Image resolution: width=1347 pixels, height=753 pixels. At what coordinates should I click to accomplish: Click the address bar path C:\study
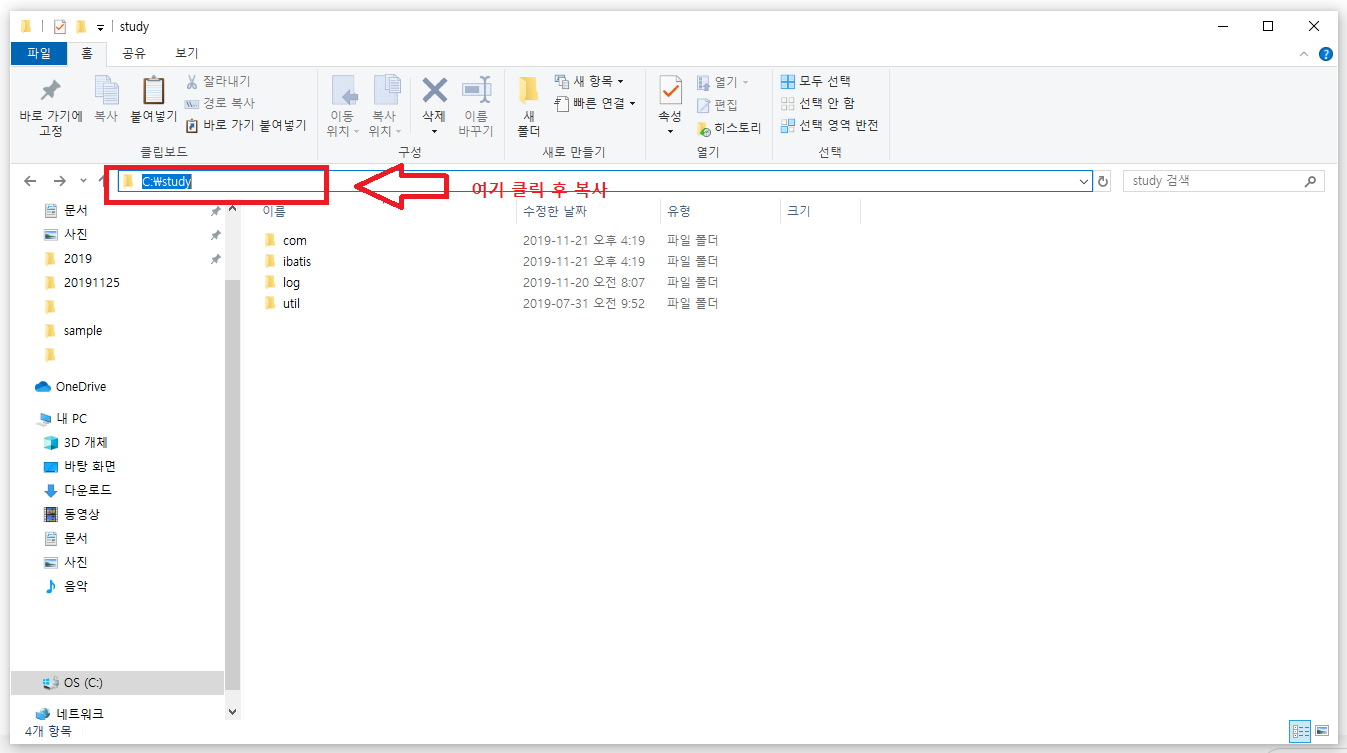click(x=167, y=182)
